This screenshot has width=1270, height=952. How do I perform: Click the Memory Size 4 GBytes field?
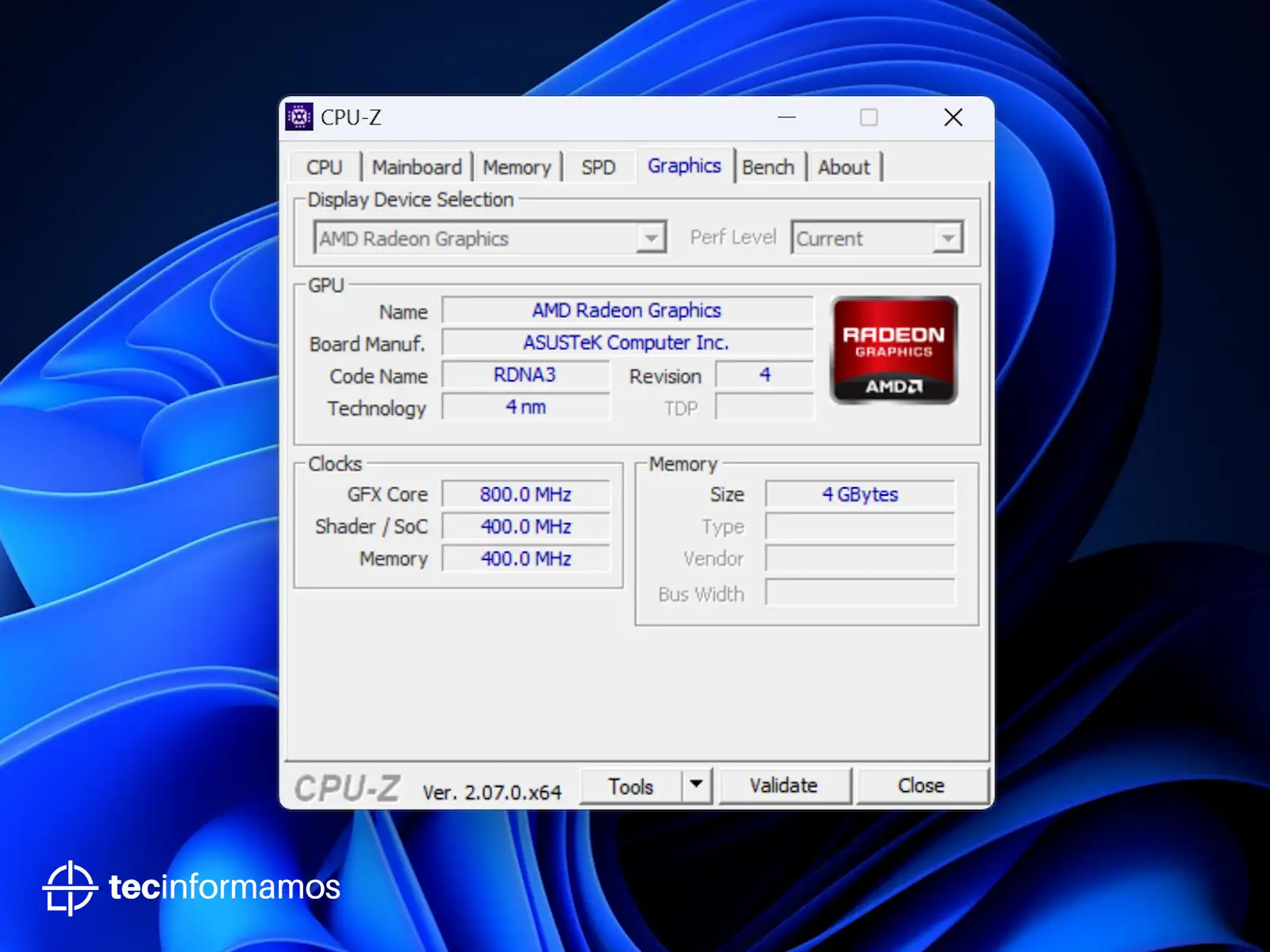coord(860,494)
